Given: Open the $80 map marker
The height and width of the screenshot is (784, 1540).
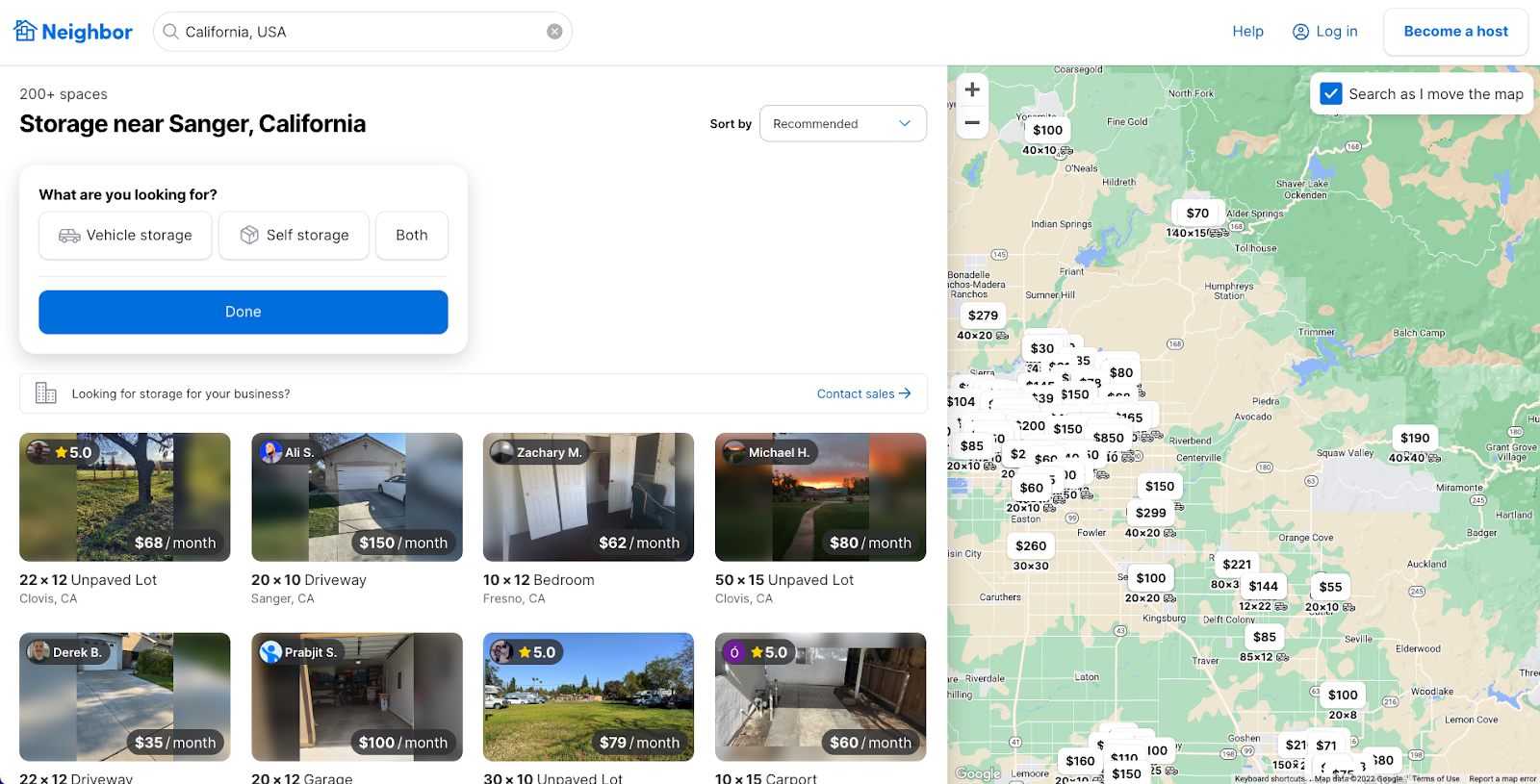Looking at the screenshot, I should pyautogui.click(x=1121, y=372).
